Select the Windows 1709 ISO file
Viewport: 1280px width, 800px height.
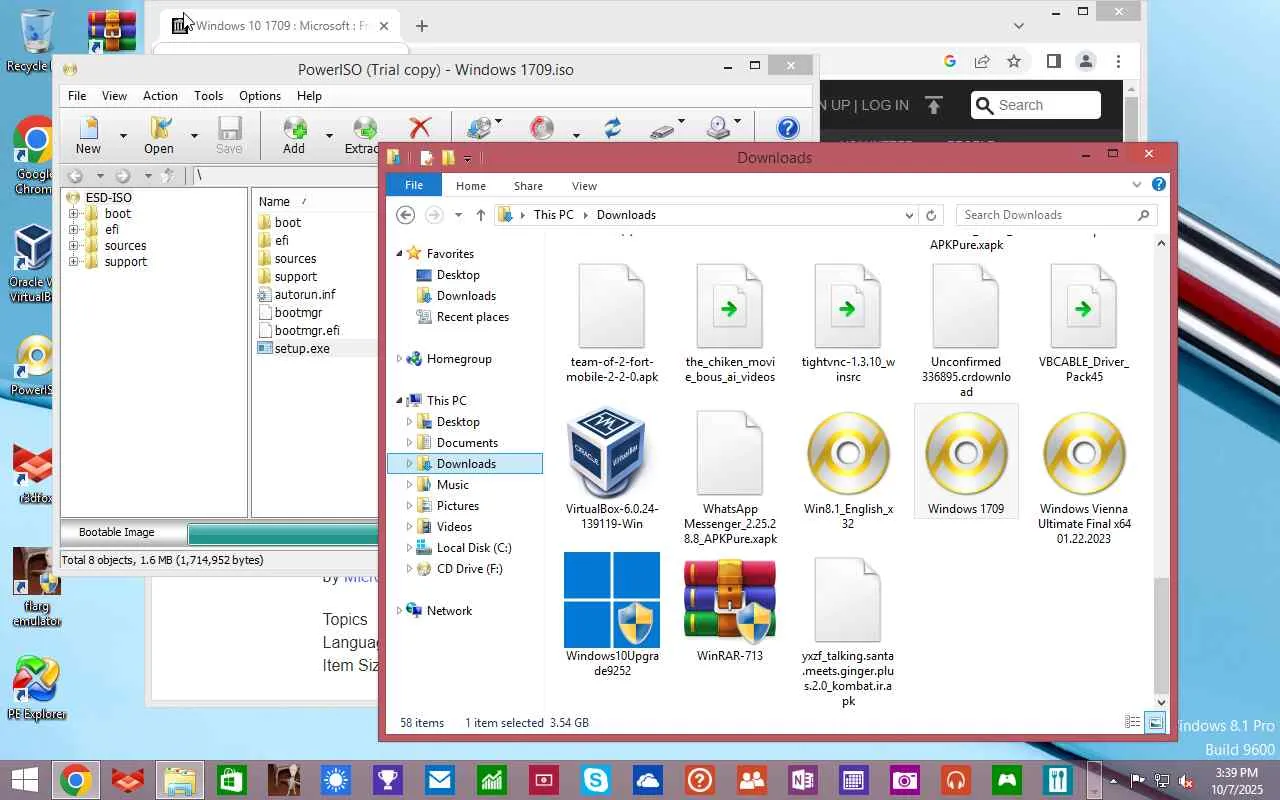click(966, 463)
